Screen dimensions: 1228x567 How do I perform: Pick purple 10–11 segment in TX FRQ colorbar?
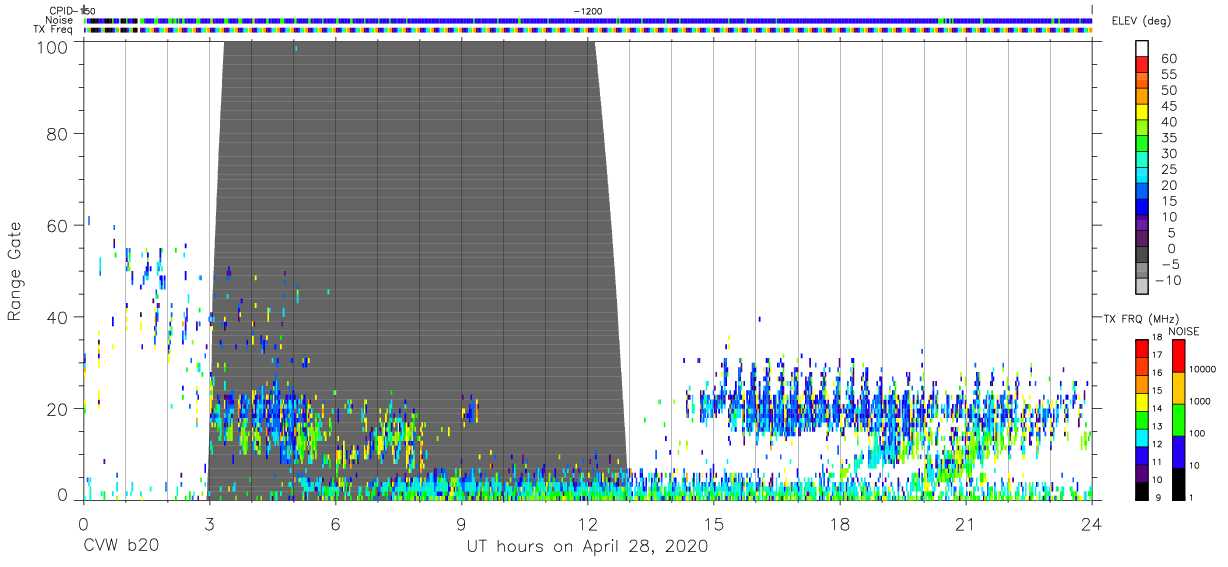[x=1141, y=473]
